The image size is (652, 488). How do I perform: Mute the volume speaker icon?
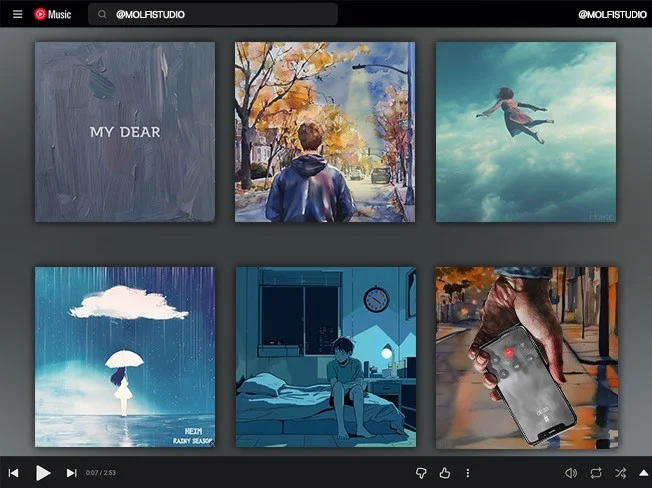coord(571,473)
